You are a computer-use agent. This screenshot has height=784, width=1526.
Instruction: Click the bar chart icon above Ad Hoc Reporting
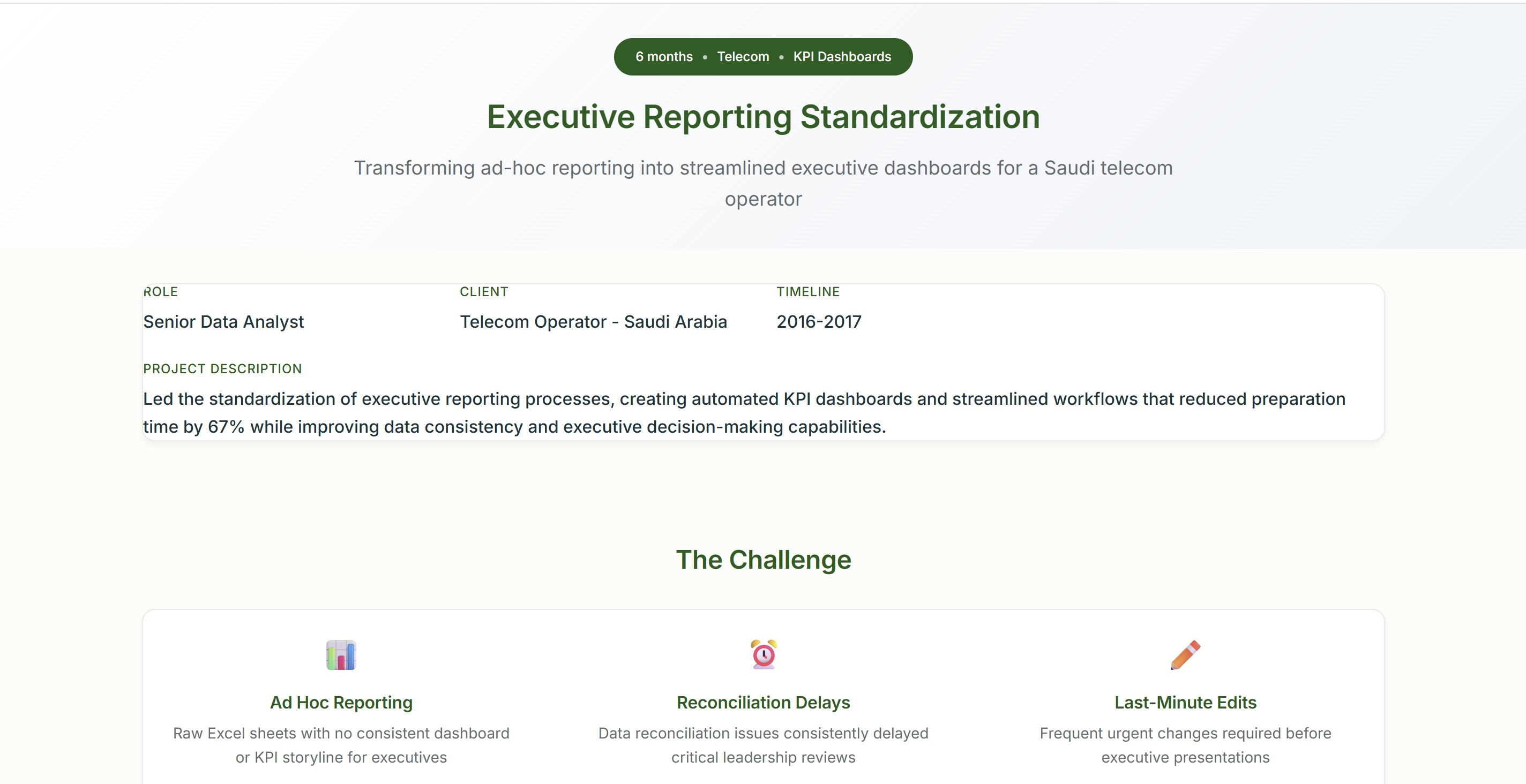[341, 654]
